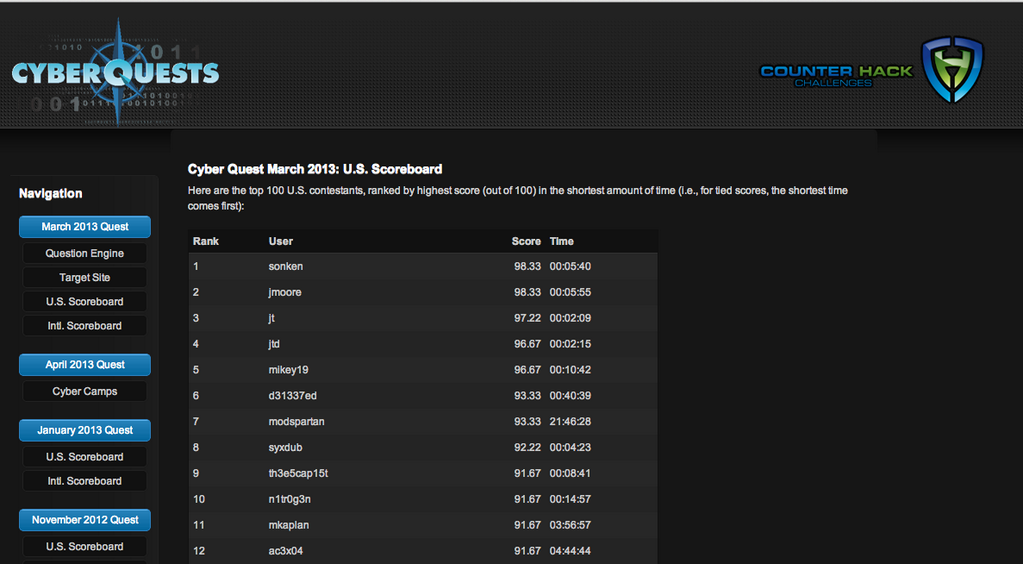This screenshot has width=1023, height=564.
Task: Open U.S. Scoreboard under March 2013 Quest
Action: (x=85, y=302)
